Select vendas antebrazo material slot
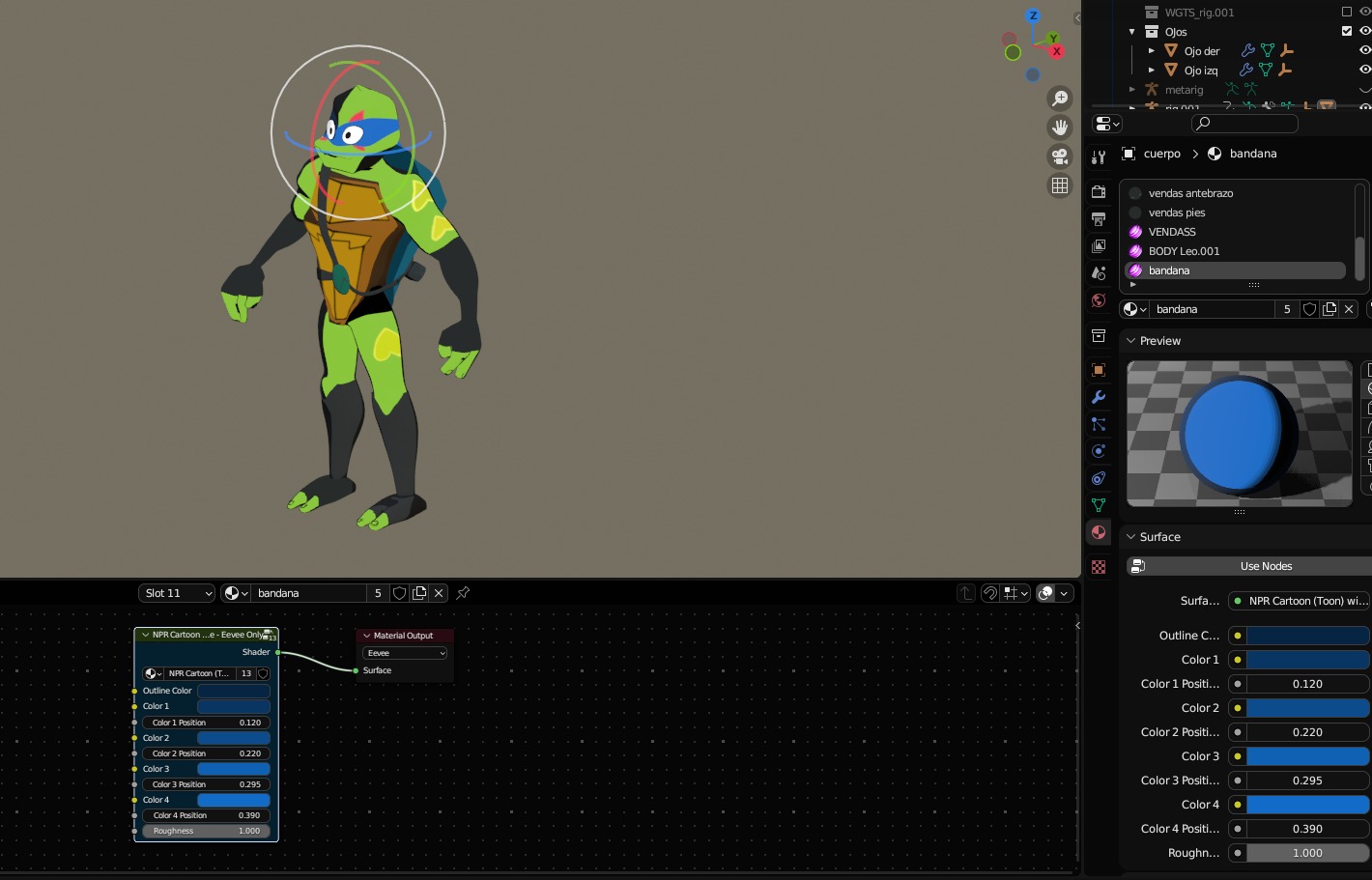The image size is (1372, 880). pyautogui.click(x=1236, y=193)
